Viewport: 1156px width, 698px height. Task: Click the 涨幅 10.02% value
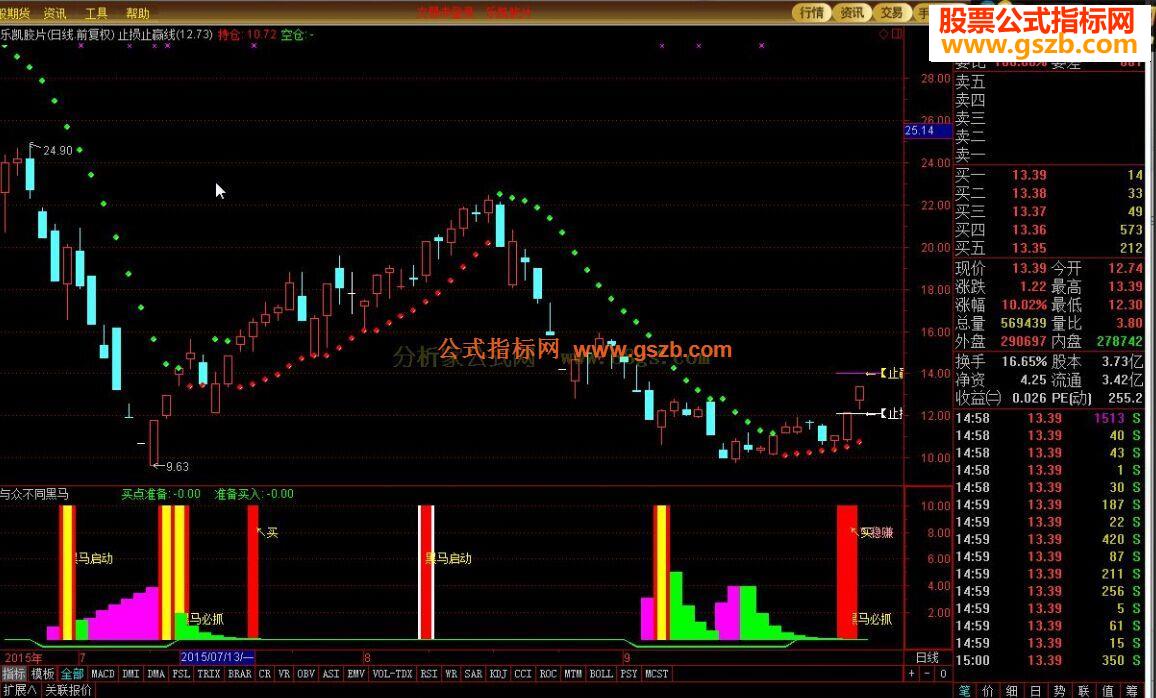tap(1023, 304)
